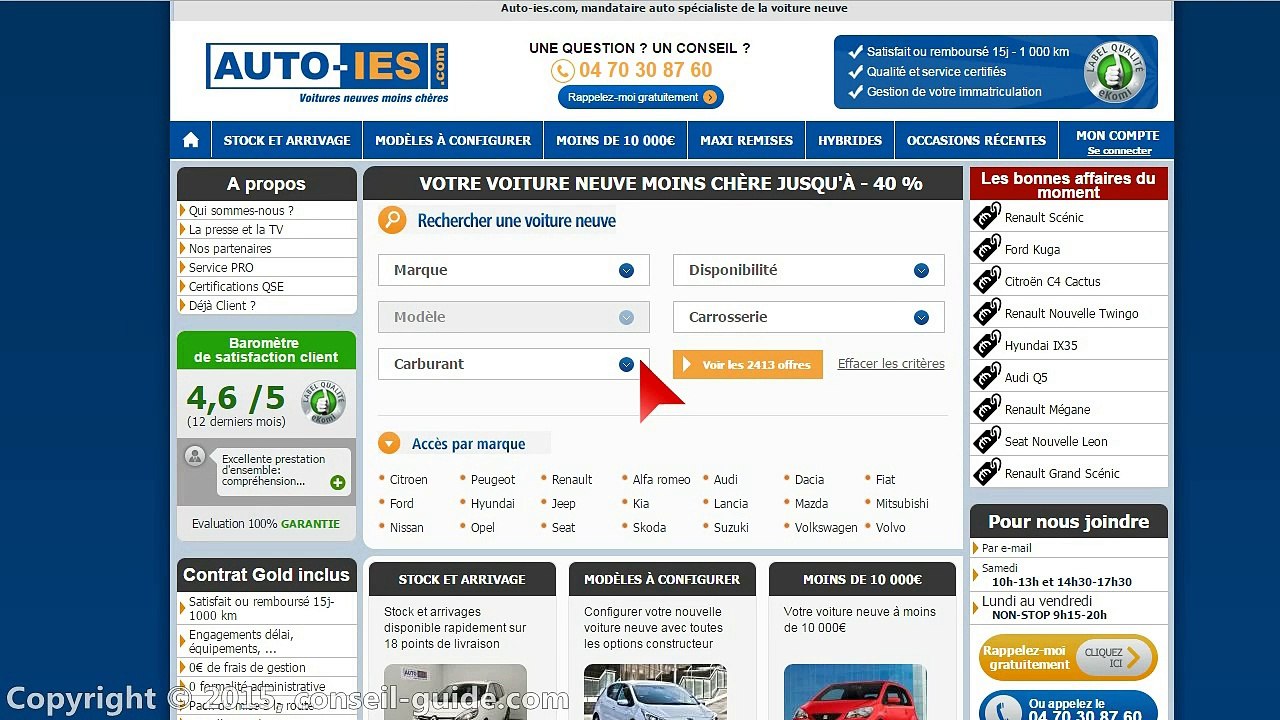
Task: Click the AUTO-IES.com logo
Action: coord(327,73)
